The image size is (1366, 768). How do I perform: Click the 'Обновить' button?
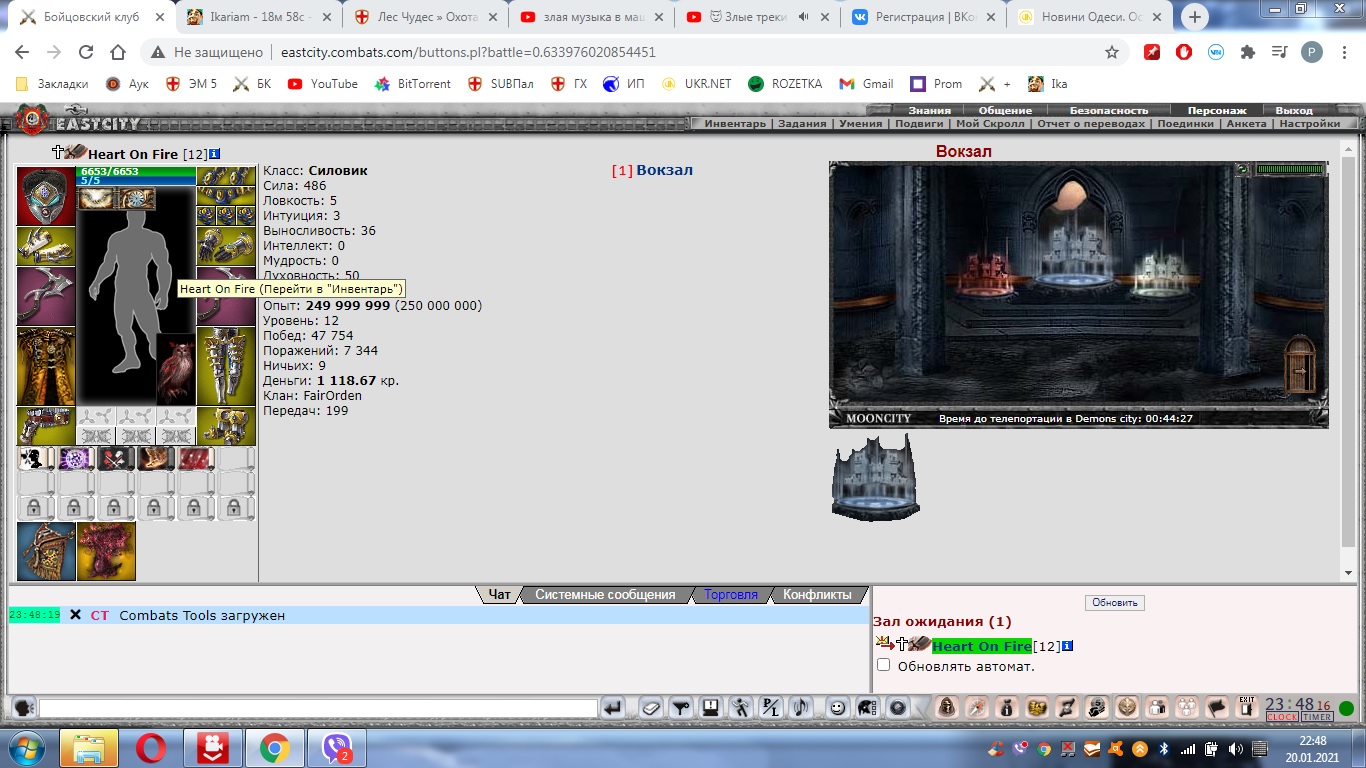click(x=1114, y=603)
